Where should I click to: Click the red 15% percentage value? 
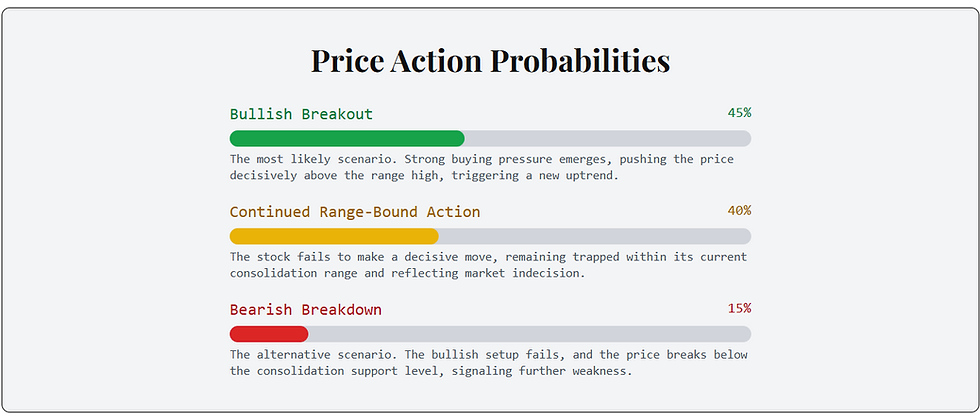(739, 309)
